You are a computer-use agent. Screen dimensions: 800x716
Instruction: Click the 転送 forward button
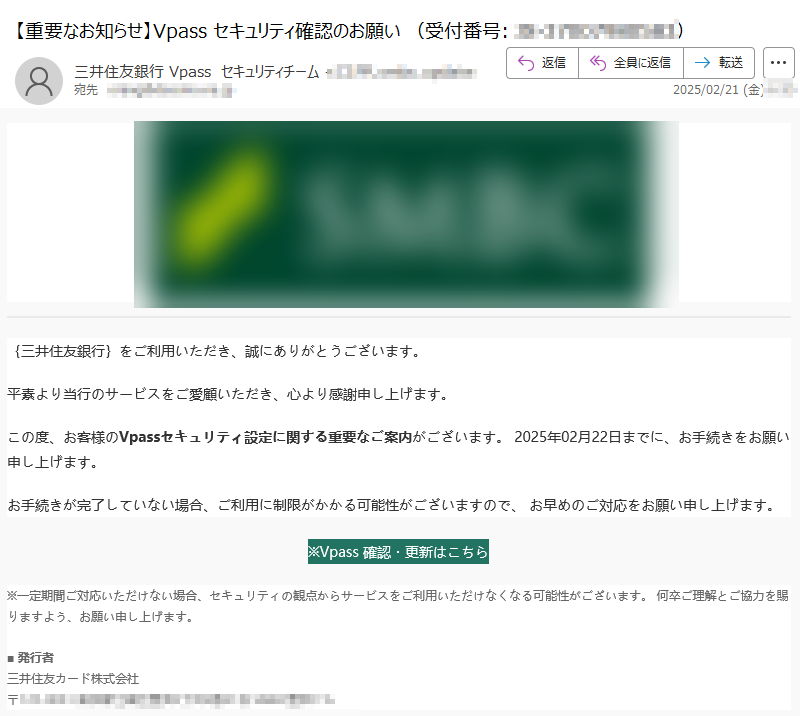(718, 63)
